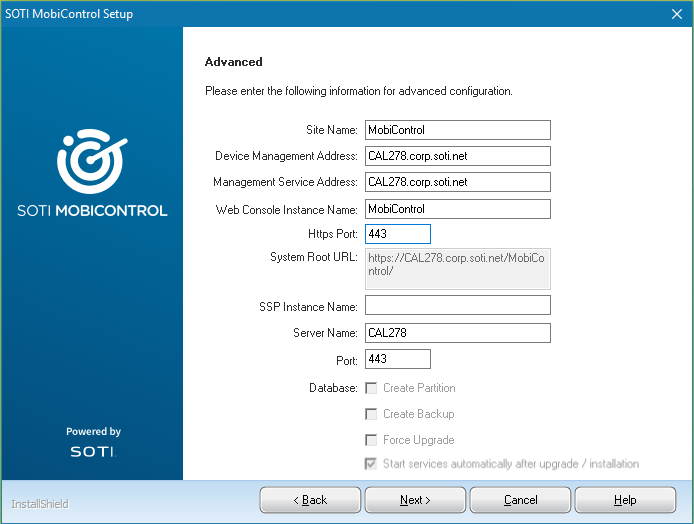The height and width of the screenshot is (524, 694).
Task: Toggle Start services automatically checkbox
Action: 372,464
